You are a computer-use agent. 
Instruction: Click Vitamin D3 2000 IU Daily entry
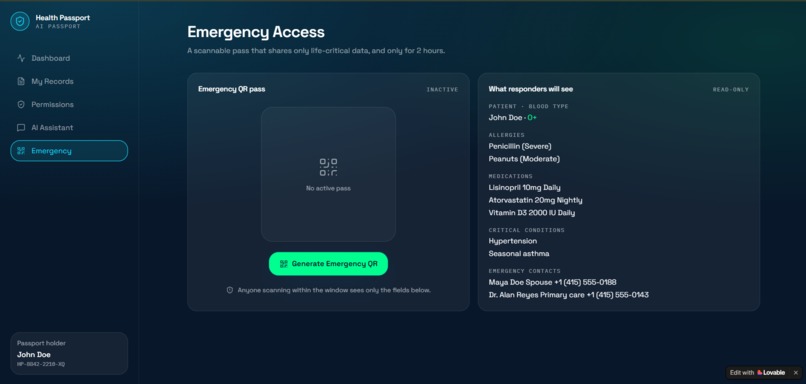click(x=532, y=213)
